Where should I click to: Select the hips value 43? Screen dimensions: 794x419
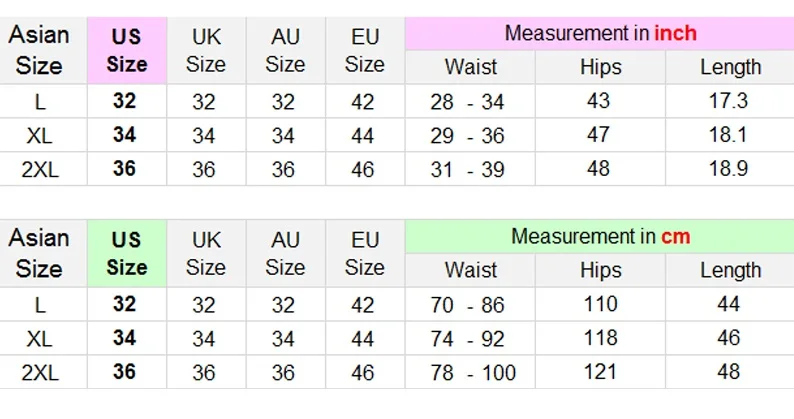click(x=599, y=102)
